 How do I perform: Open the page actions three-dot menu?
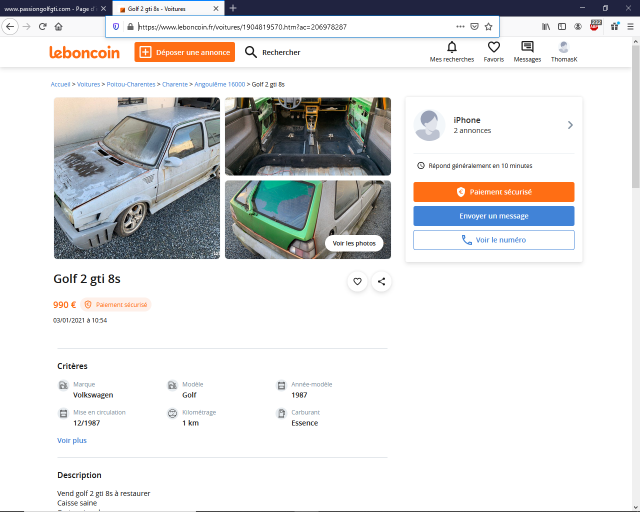(460, 26)
